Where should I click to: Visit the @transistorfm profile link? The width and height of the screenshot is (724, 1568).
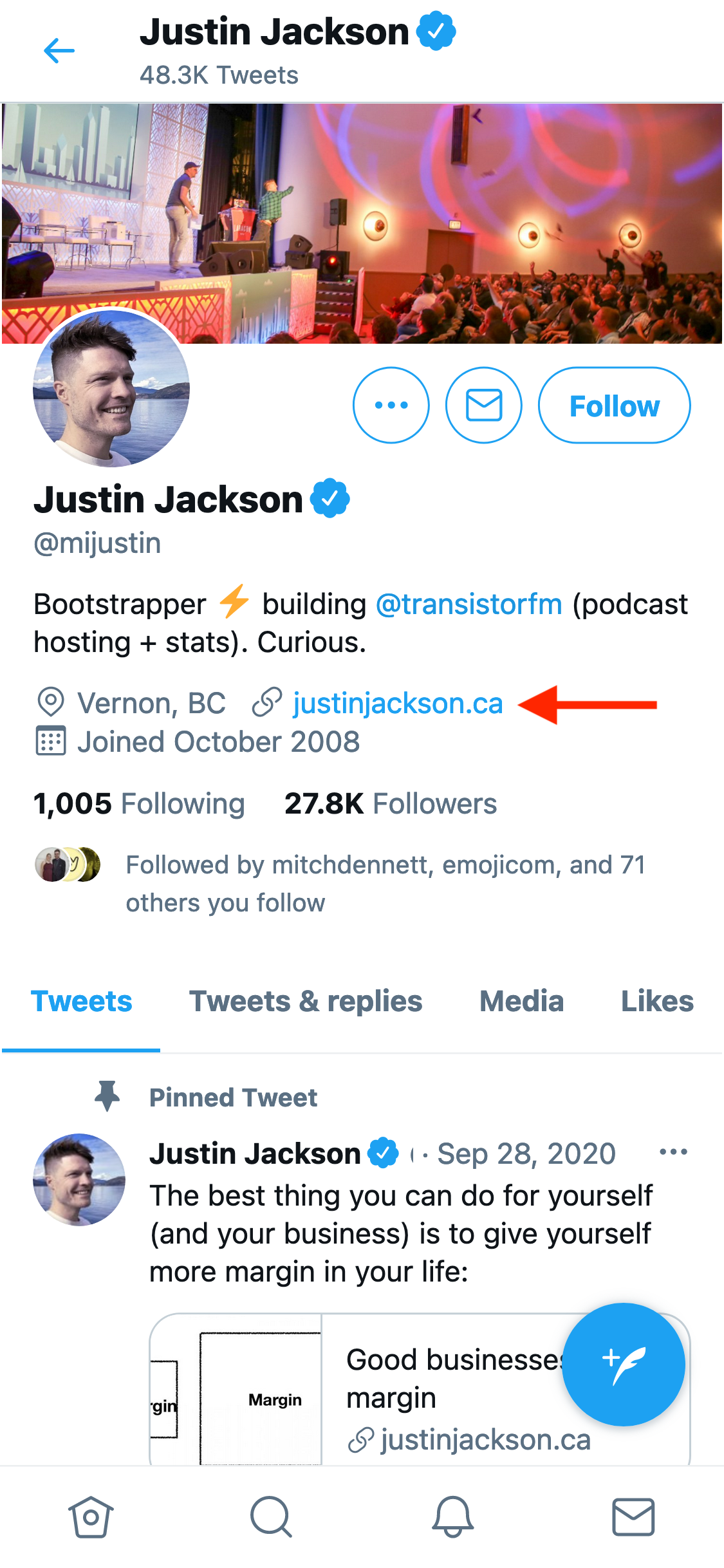click(x=469, y=604)
